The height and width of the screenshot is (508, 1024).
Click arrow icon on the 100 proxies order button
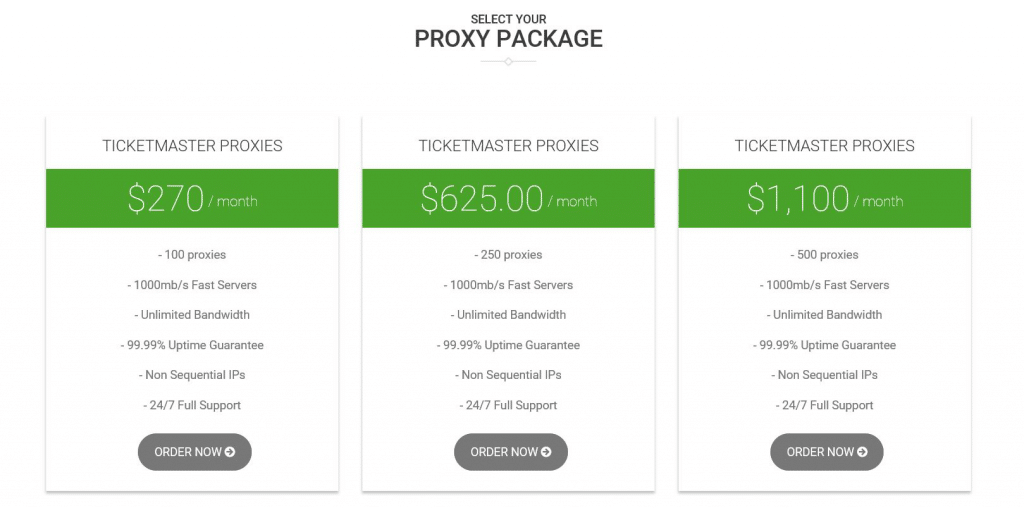coord(230,452)
